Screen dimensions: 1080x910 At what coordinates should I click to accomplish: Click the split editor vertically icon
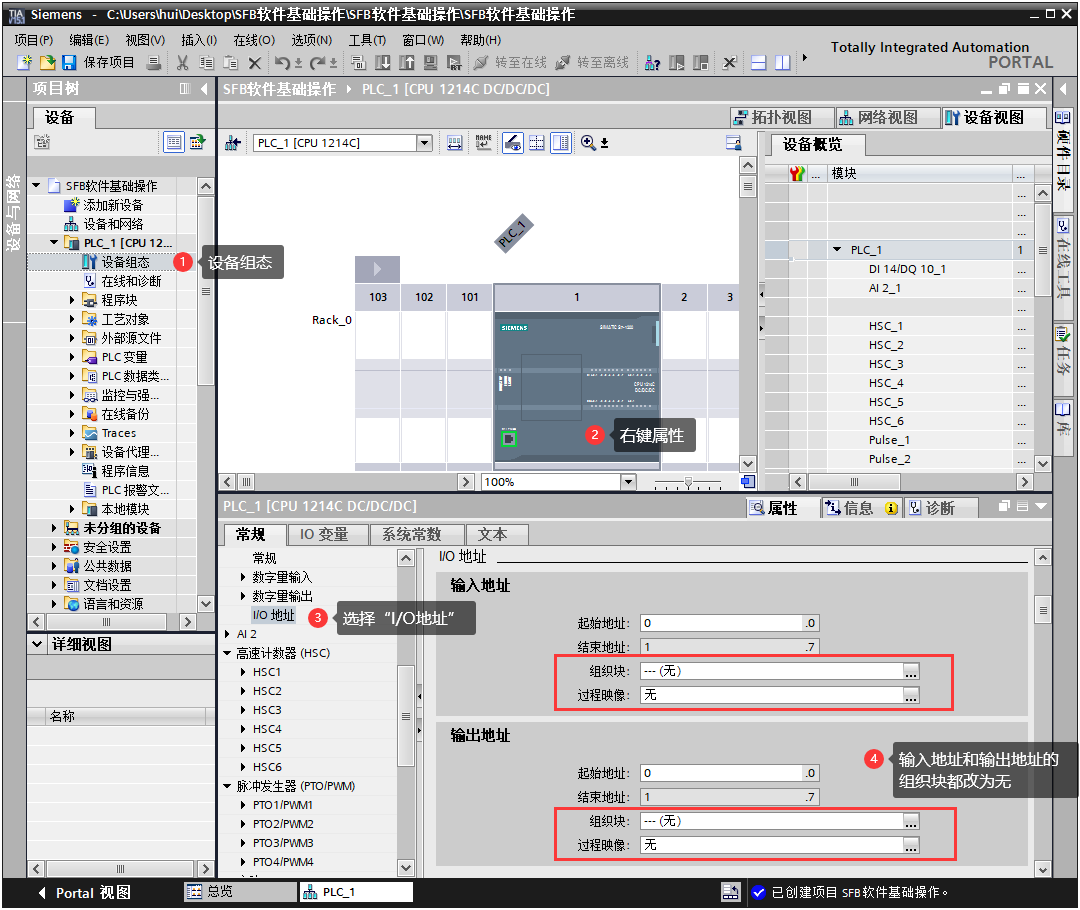(x=782, y=63)
